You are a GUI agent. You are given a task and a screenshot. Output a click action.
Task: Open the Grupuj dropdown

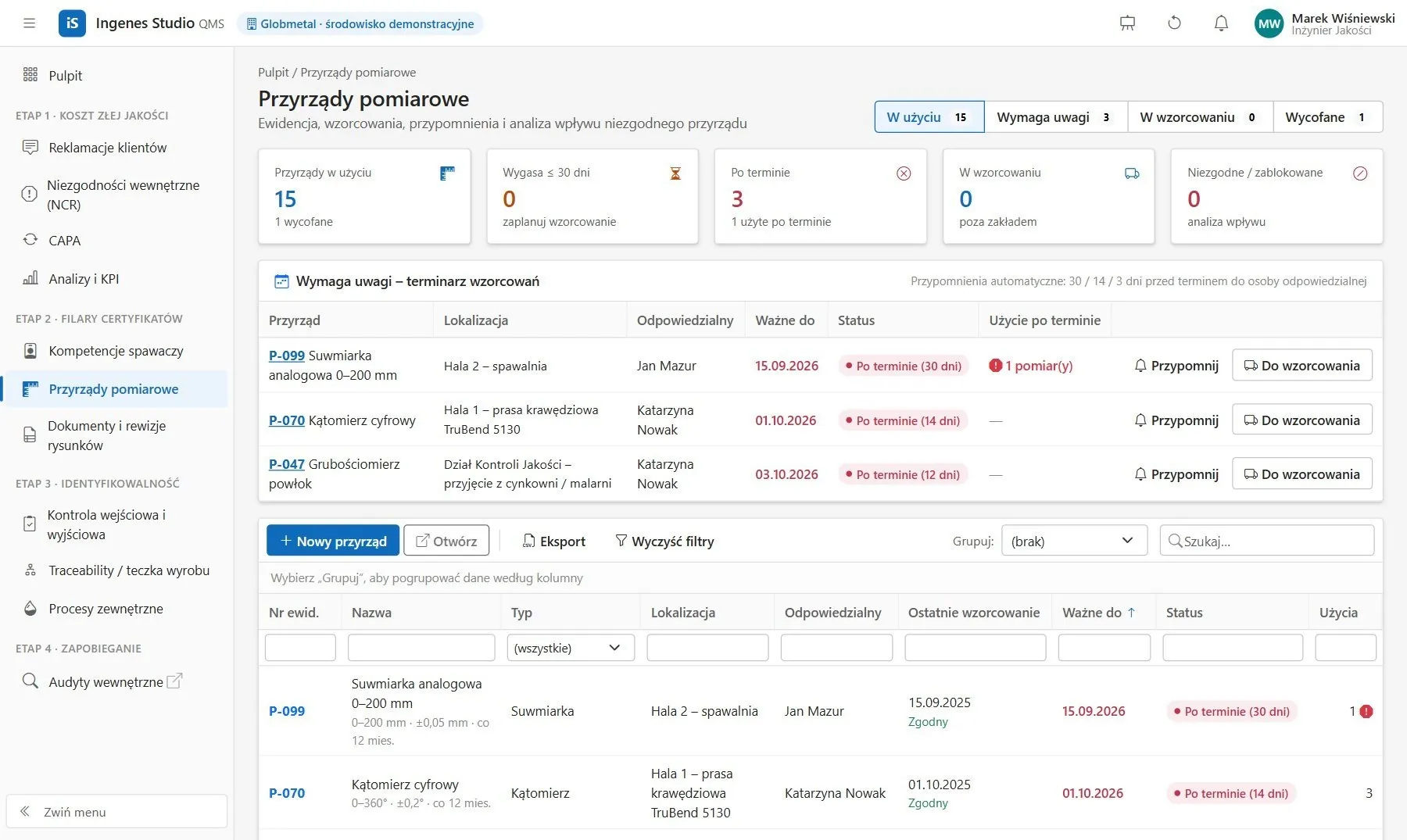[x=1074, y=541]
